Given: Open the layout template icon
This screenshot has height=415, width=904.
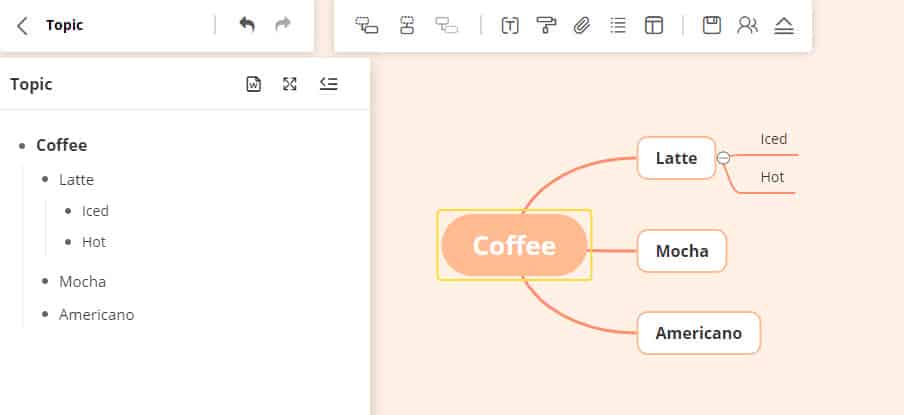Looking at the screenshot, I should click(x=654, y=25).
